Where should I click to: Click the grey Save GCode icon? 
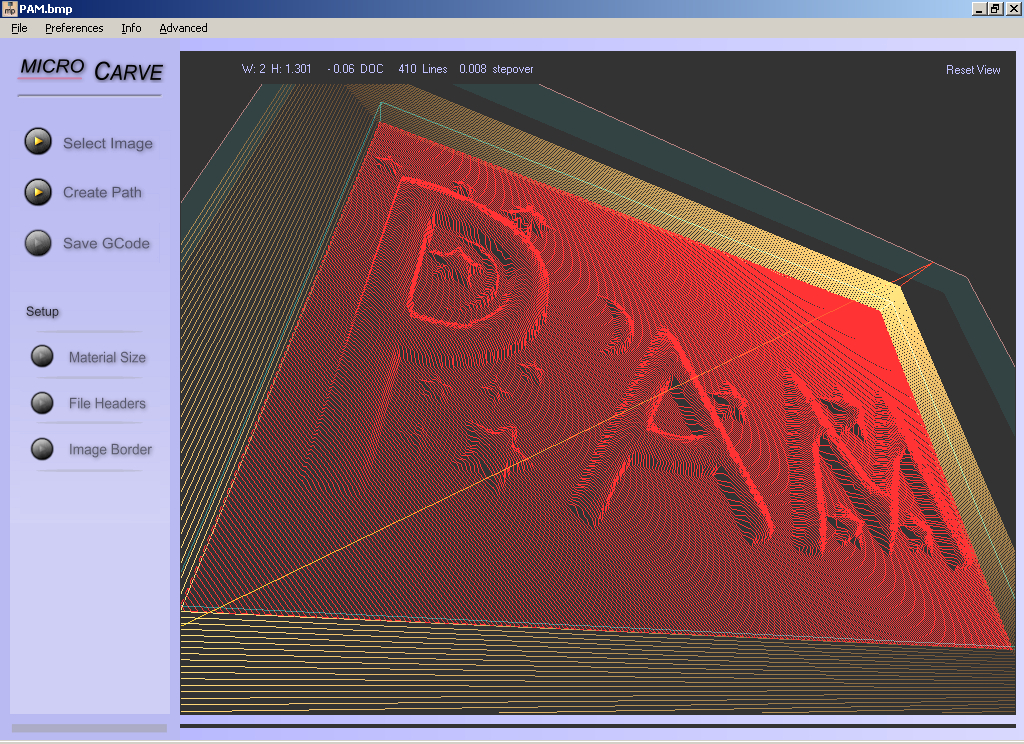point(38,242)
